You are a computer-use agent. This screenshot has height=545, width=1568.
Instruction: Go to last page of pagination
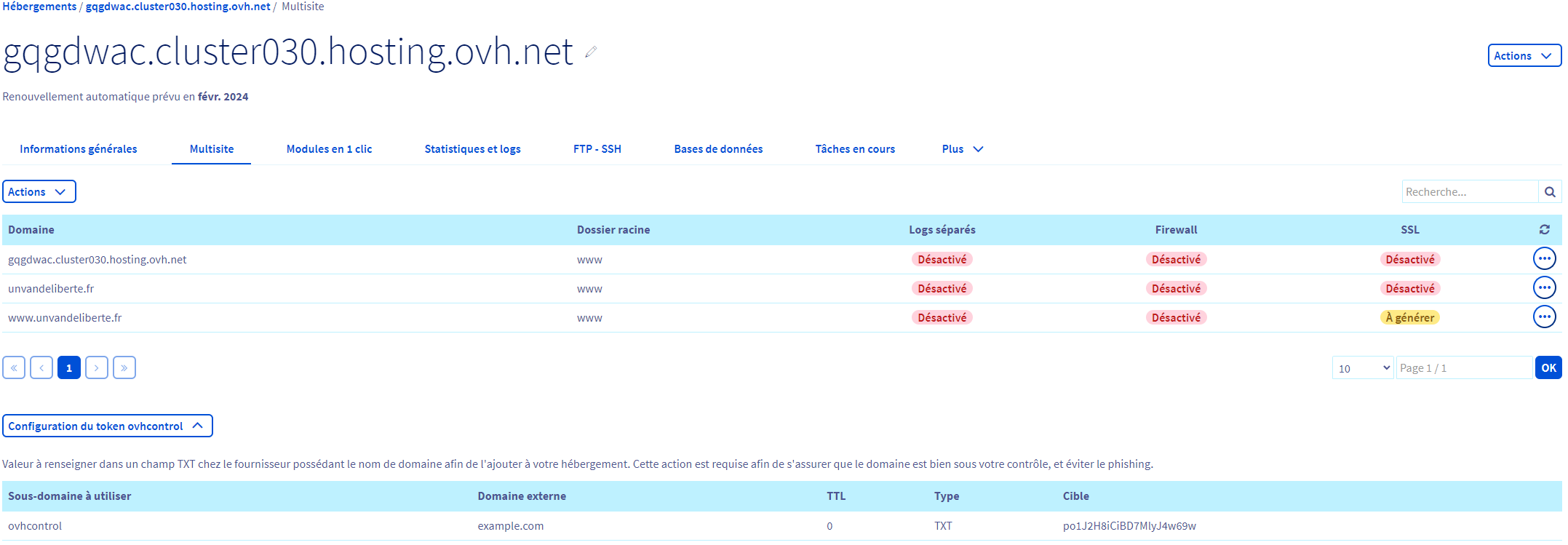pyautogui.click(x=124, y=367)
